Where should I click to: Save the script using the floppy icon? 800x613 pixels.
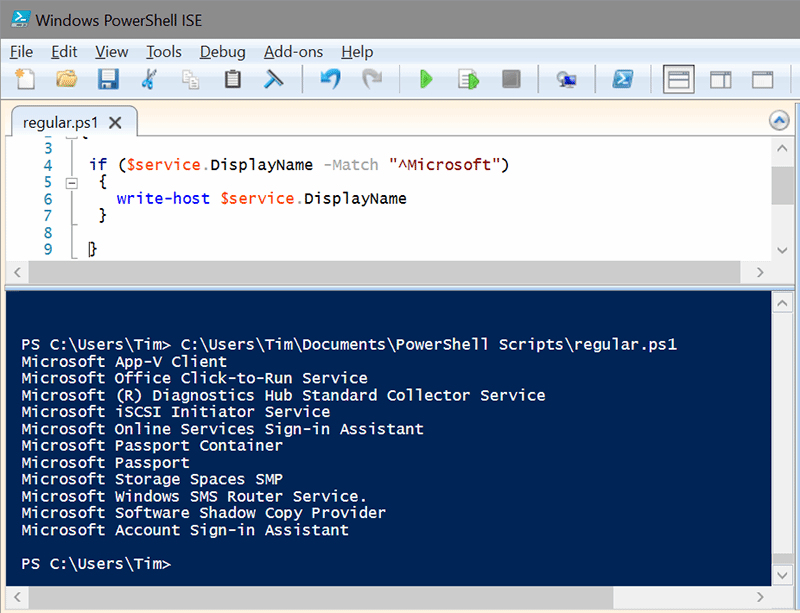pos(108,79)
